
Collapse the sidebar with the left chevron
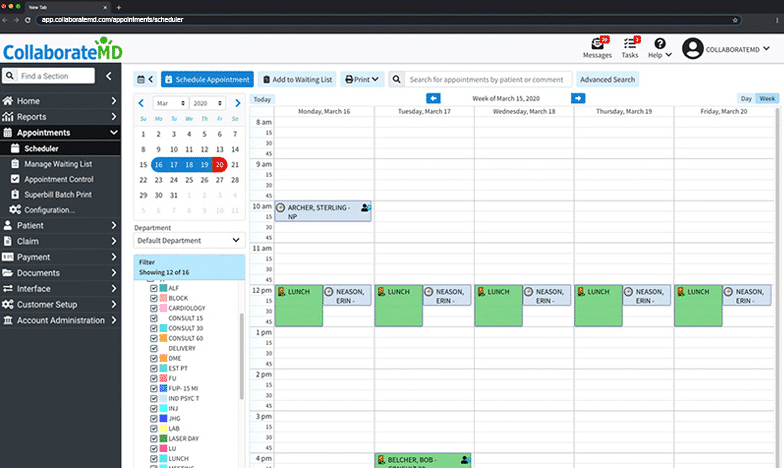[x=108, y=76]
